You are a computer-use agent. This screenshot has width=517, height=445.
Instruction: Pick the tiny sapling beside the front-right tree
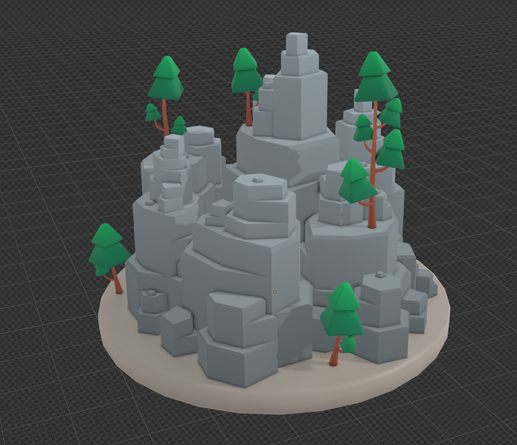(349, 345)
